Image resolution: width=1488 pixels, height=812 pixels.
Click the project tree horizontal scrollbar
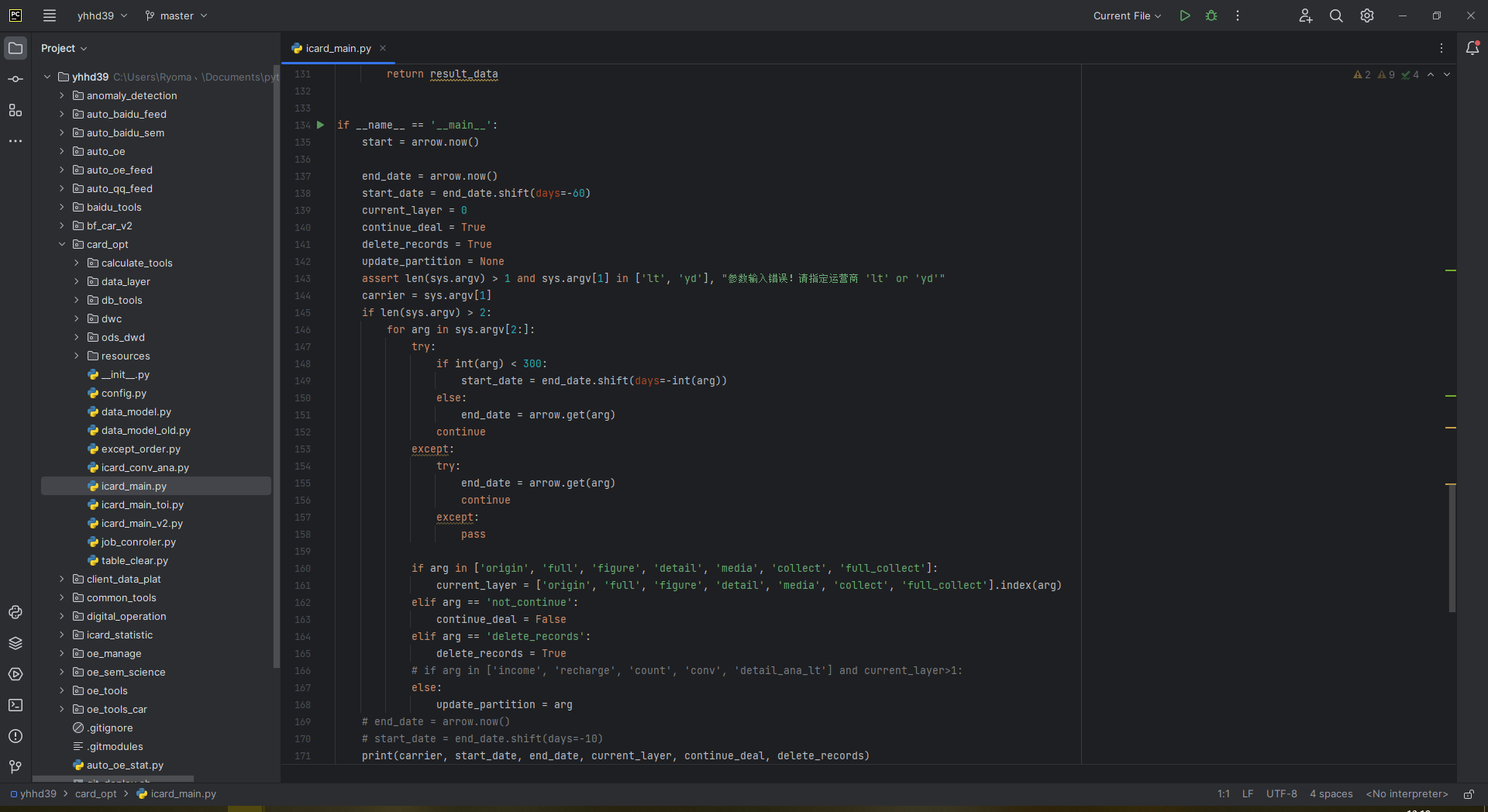click(112, 779)
